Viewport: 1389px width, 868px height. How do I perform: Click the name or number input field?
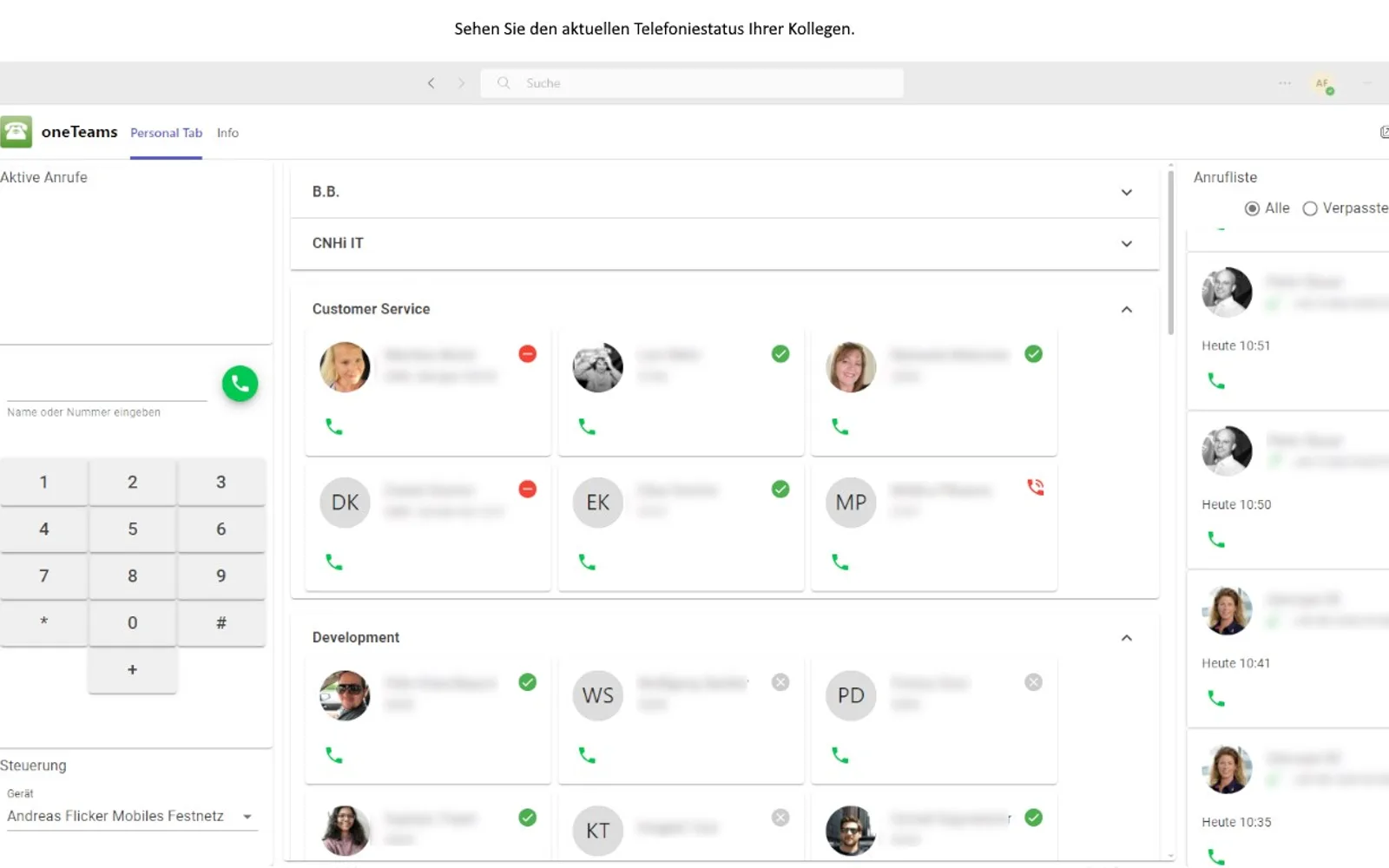click(107, 386)
